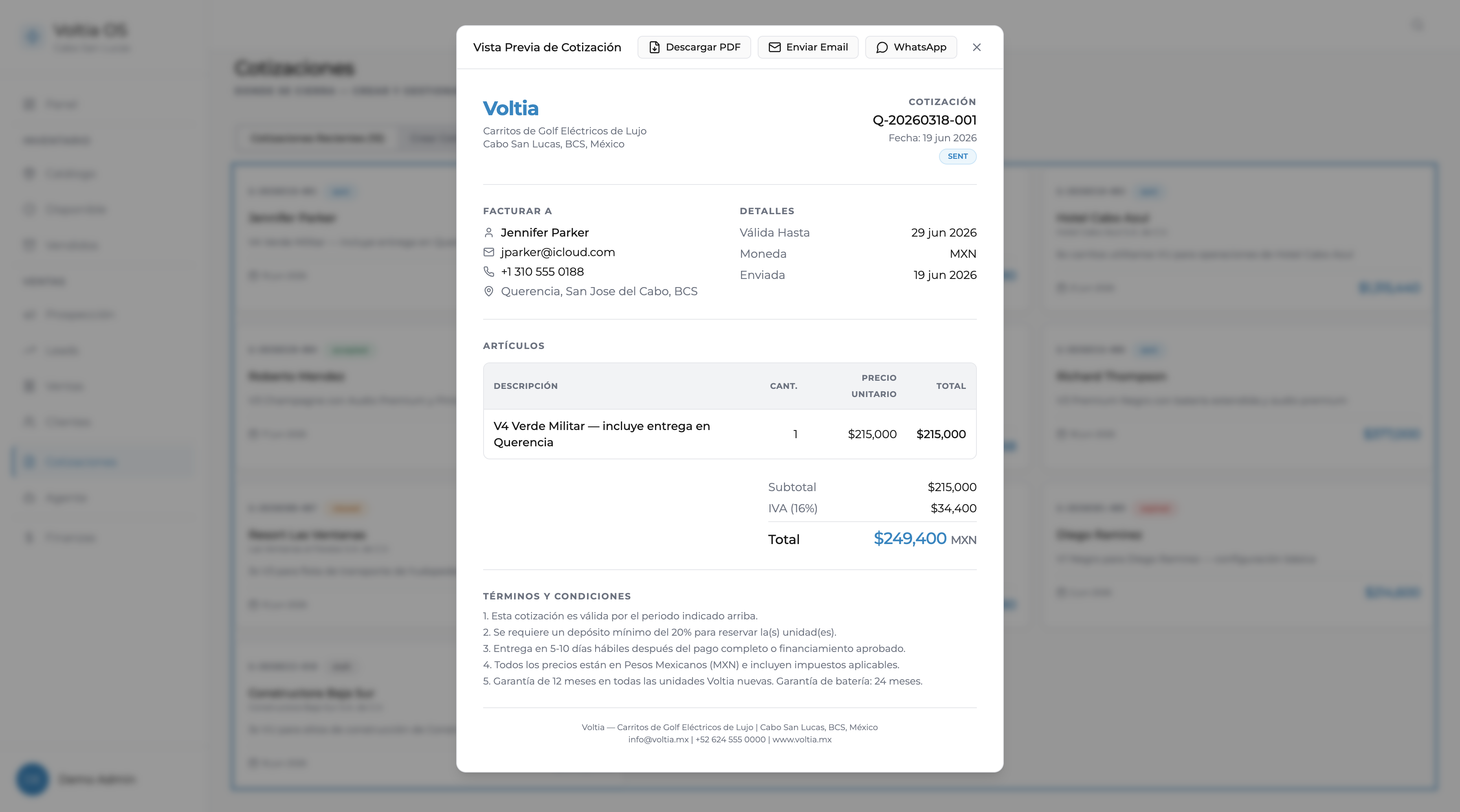Click the file download icon

654,47
